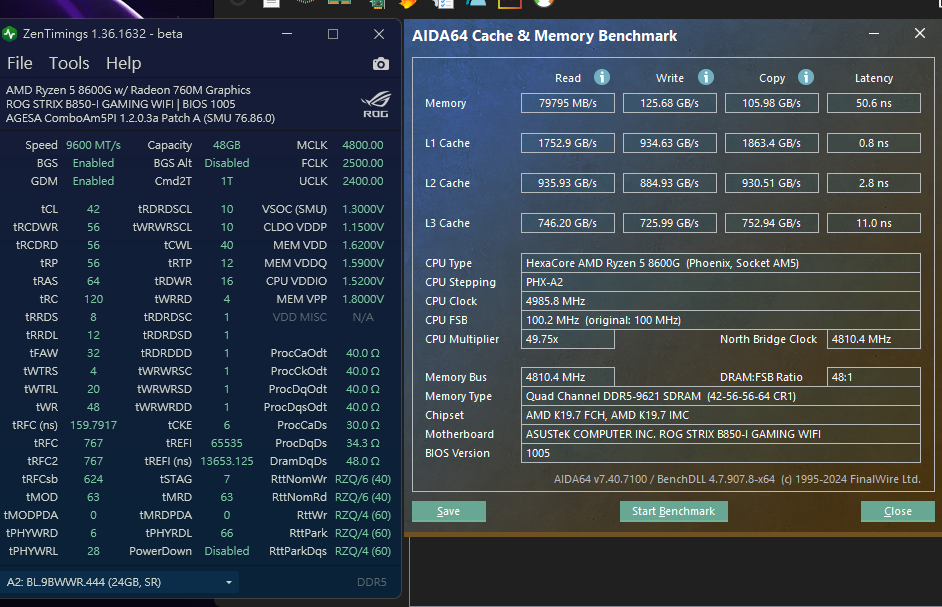Click Memory Read result 79795 MB/s

pos(568,103)
